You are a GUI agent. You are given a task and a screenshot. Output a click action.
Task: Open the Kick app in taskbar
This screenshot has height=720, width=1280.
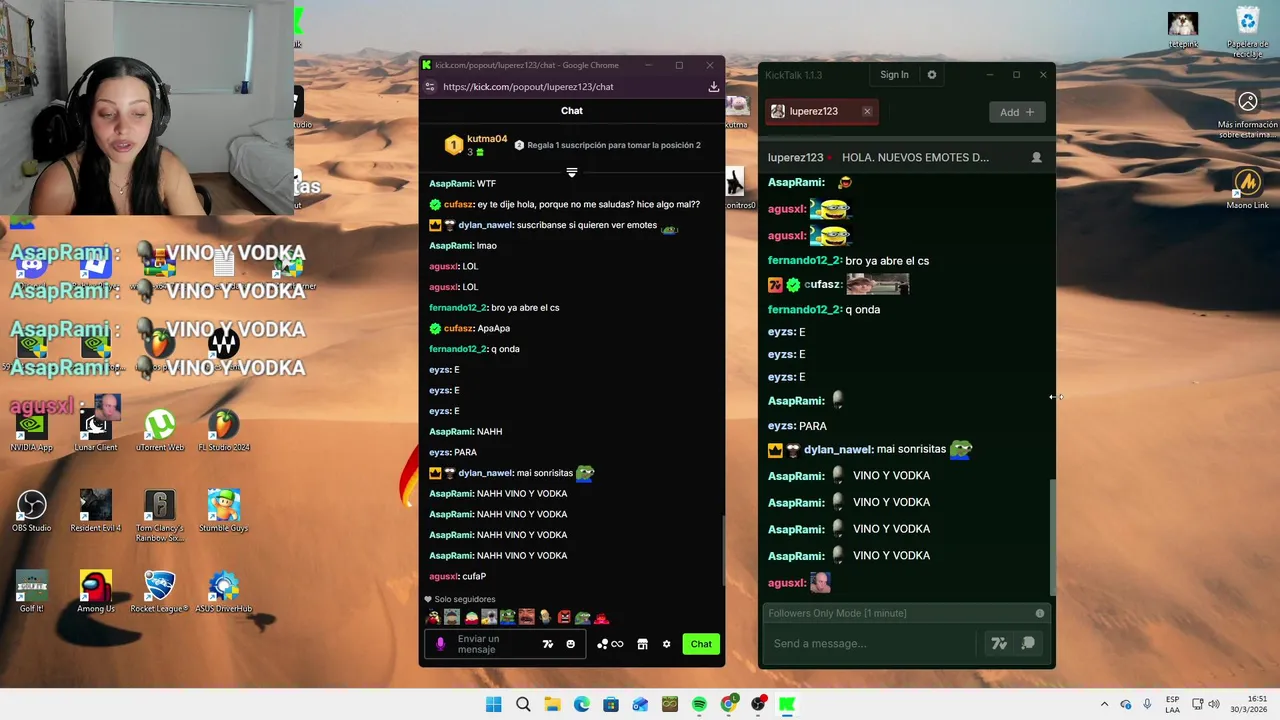point(787,704)
